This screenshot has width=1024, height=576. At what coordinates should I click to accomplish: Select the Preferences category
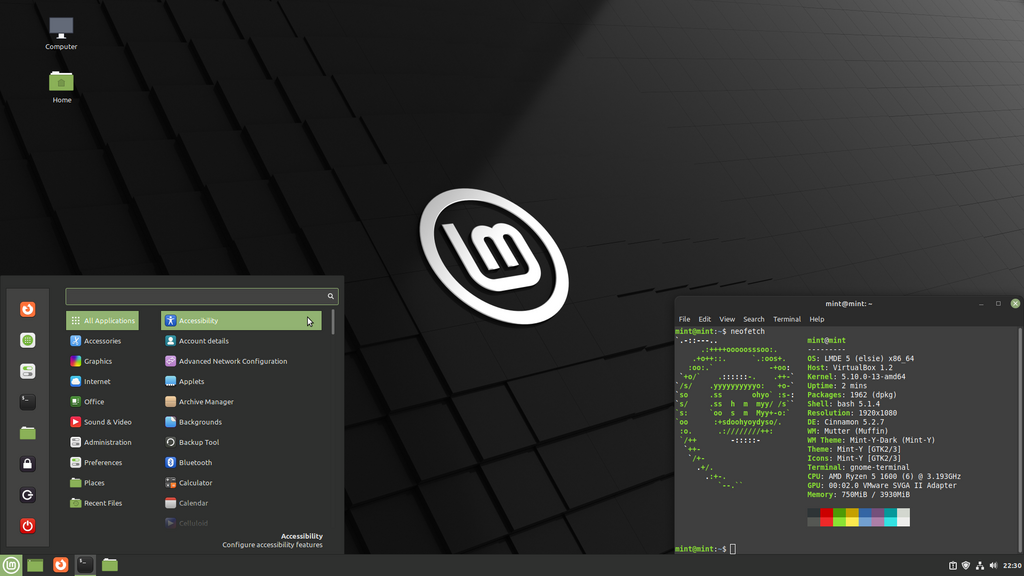pyautogui.click(x=103, y=462)
